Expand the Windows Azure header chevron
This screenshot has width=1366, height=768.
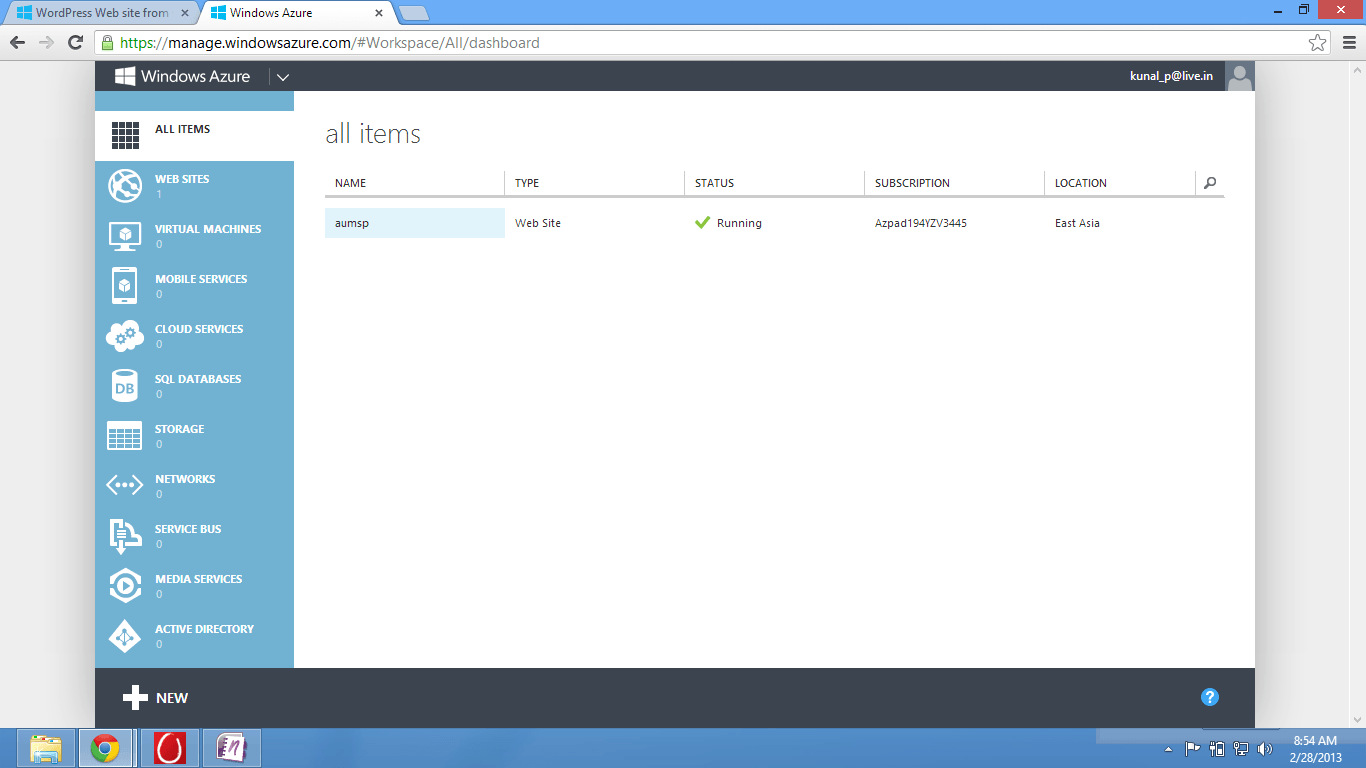283,76
